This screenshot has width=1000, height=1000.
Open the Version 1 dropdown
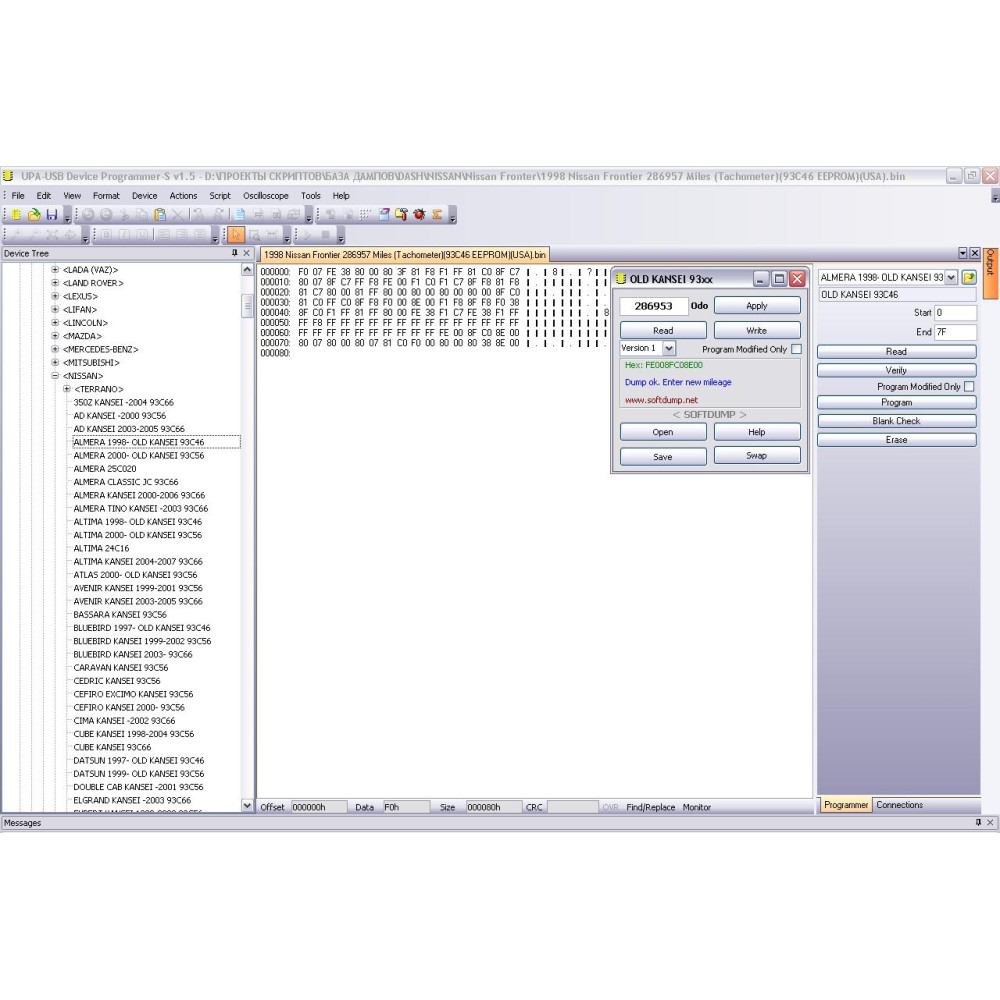click(x=669, y=349)
